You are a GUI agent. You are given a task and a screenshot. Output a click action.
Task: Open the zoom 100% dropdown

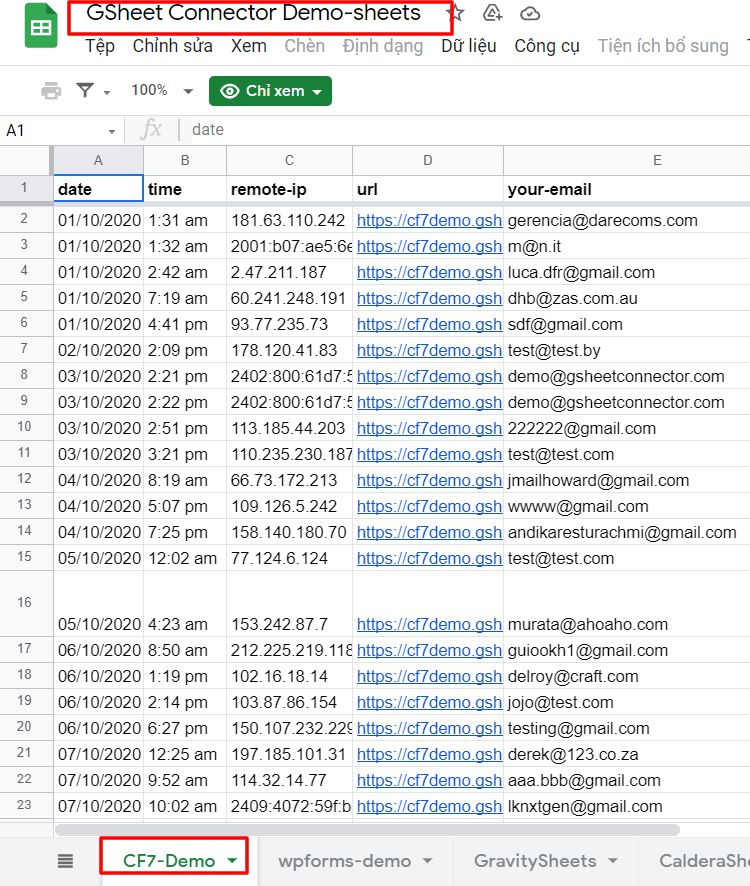(x=161, y=91)
